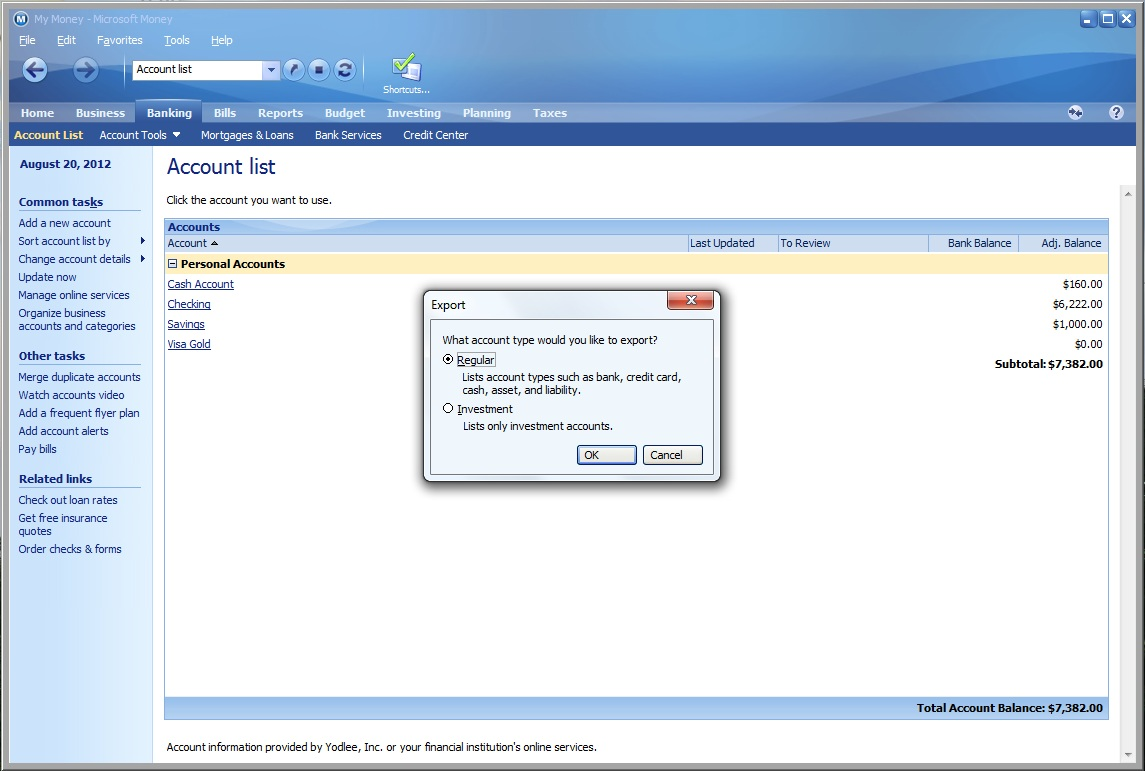Expand the Sort account list by submenu arrow
1145x771 pixels.
142,241
